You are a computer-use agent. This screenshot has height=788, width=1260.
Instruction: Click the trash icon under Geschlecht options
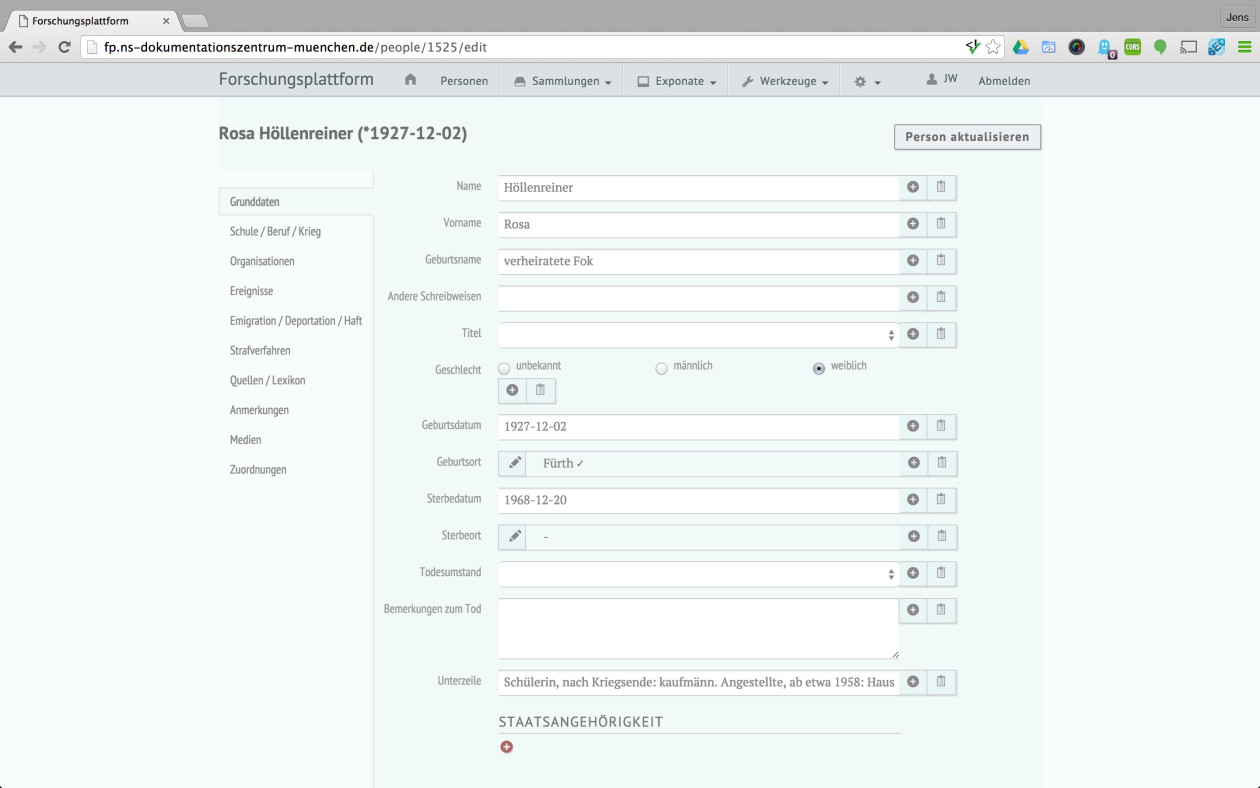coord(540,390)
